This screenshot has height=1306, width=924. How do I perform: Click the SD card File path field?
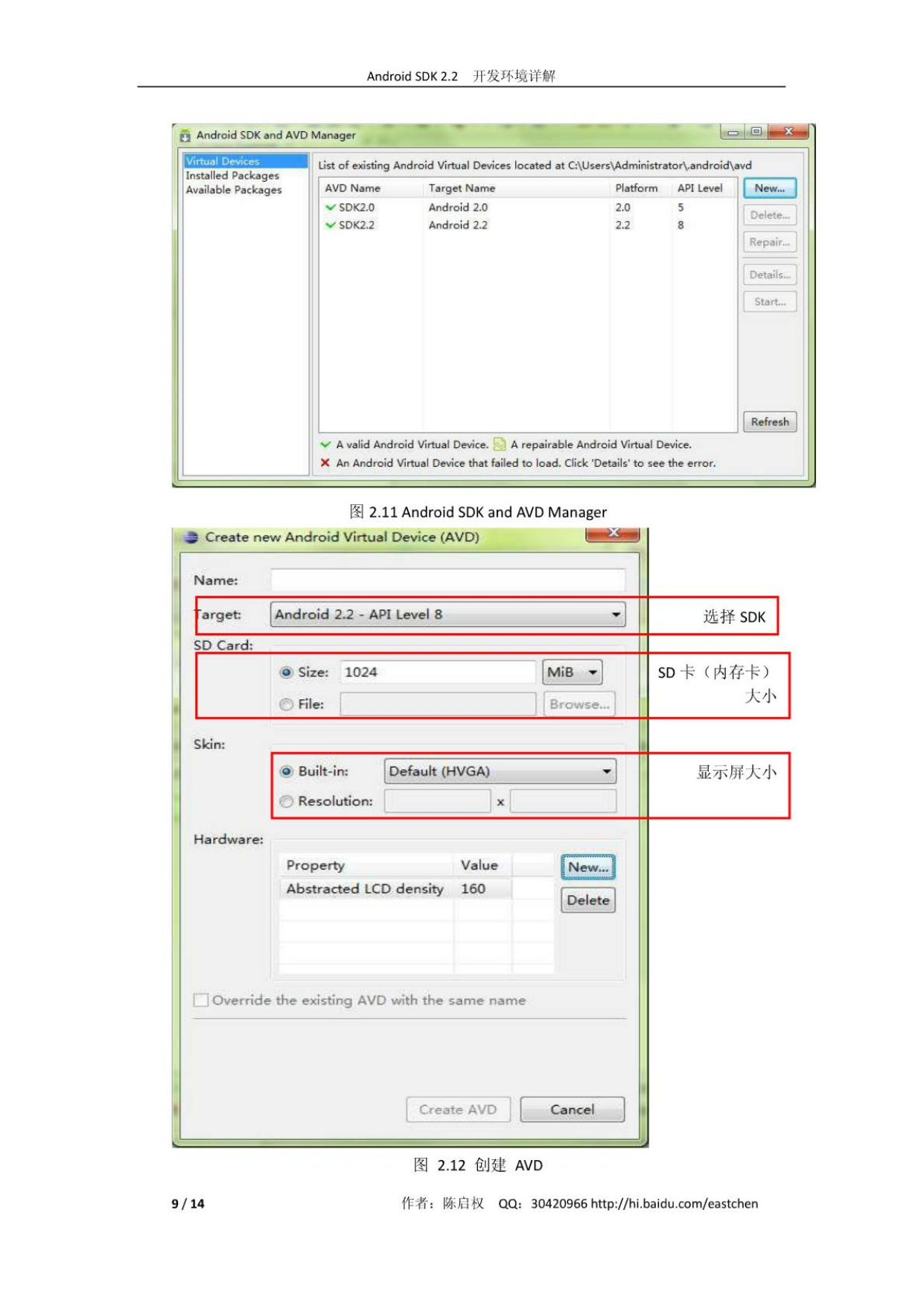click(438, 704)
